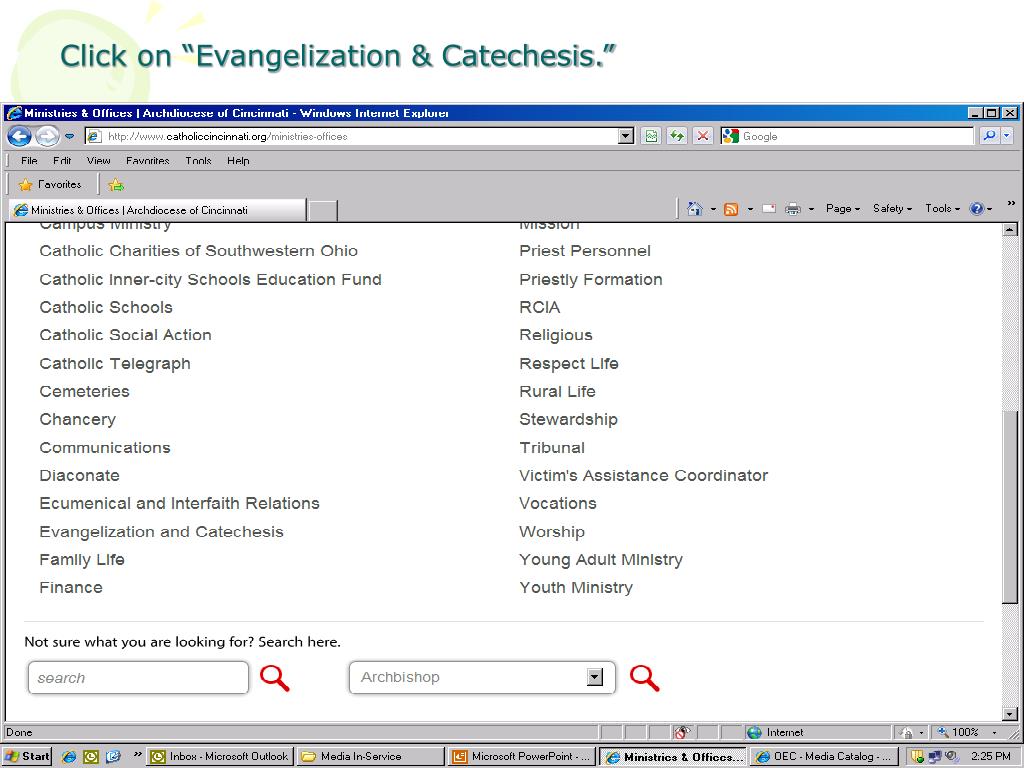Expand the address bar history dropdown

point(626,136)
